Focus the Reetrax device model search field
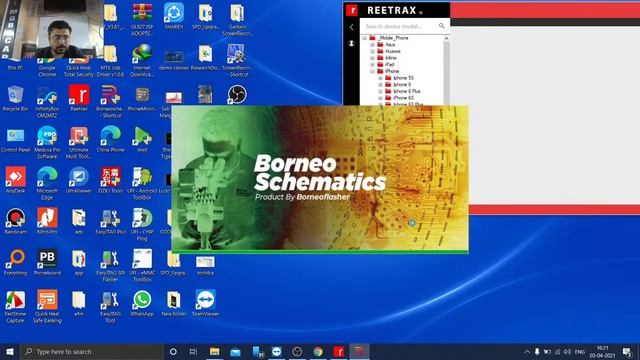This screenshot has height=360, width=640. pyautogui.click(x=401, y=26)
